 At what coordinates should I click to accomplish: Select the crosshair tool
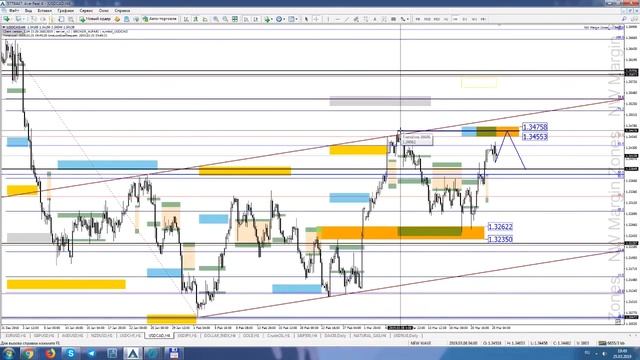[316, 19]
